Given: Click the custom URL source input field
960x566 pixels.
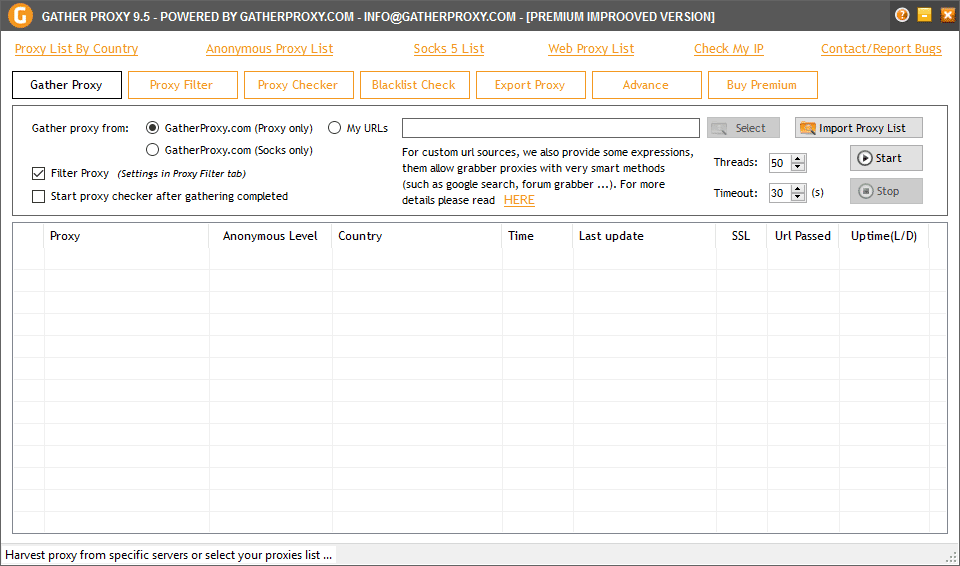Looking at the screenshot, I should [x=550, y=128].
